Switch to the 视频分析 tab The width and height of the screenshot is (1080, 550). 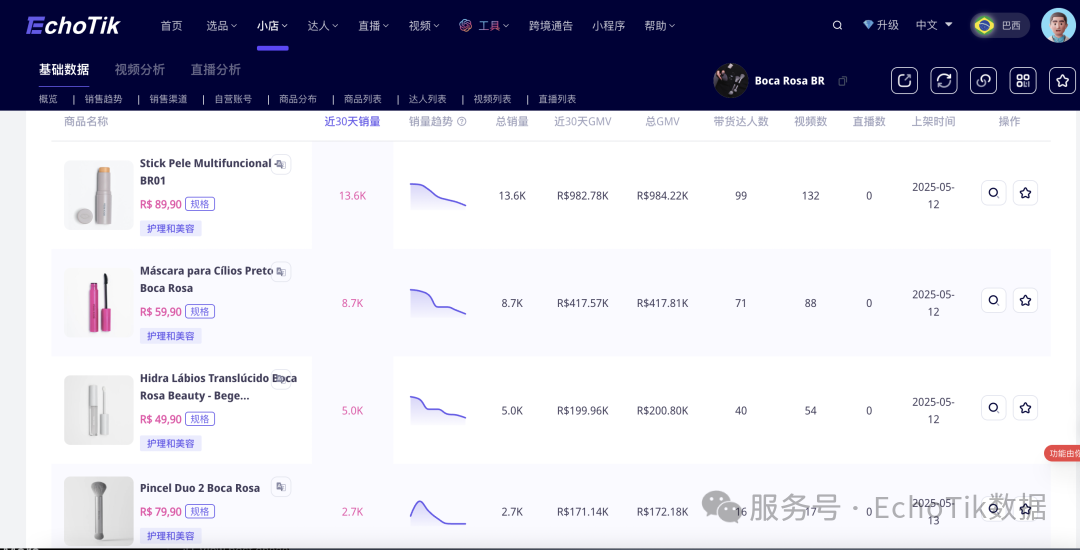point(140,70)
